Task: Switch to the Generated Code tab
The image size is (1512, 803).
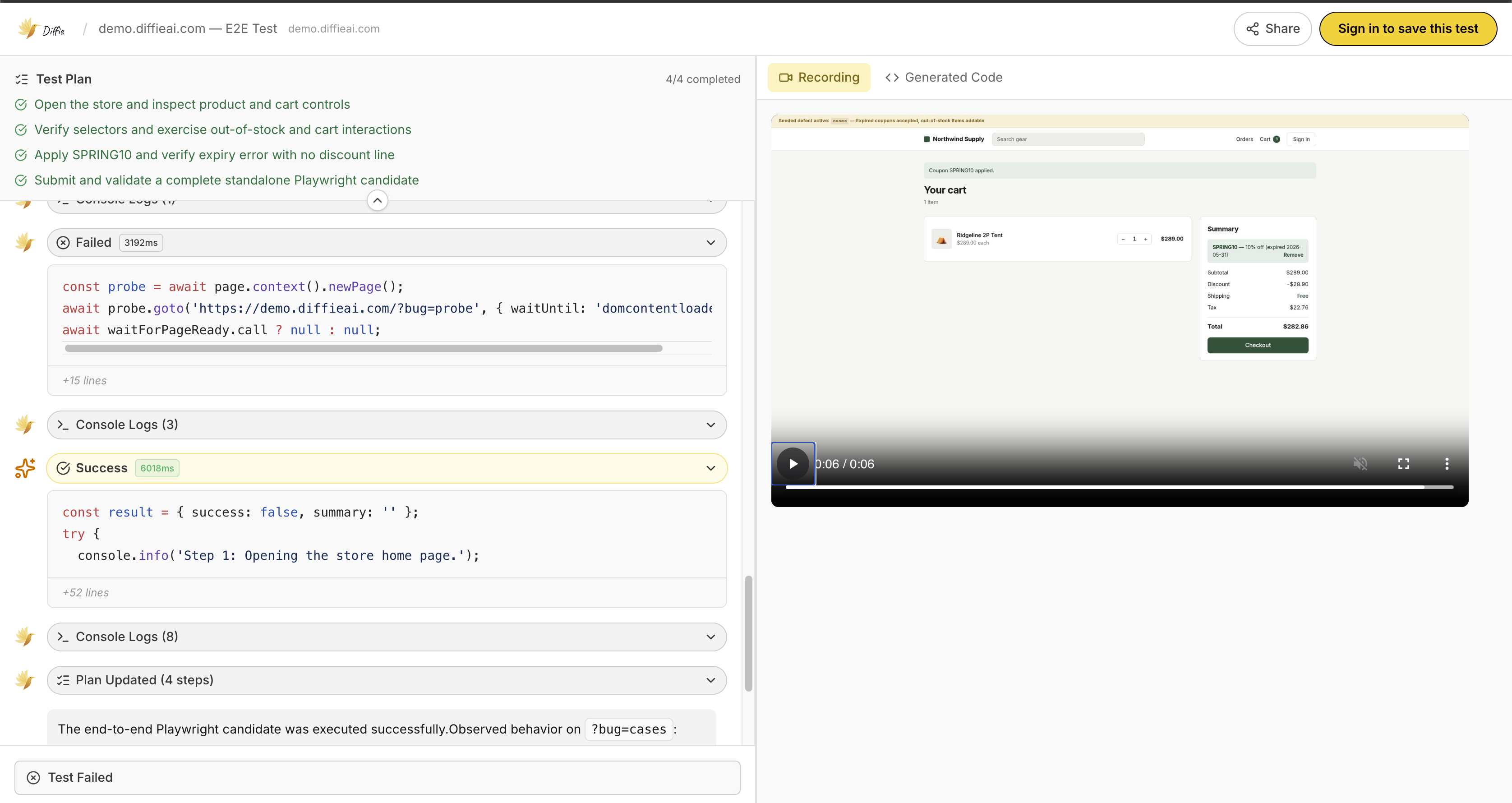Action: (944, 78)
